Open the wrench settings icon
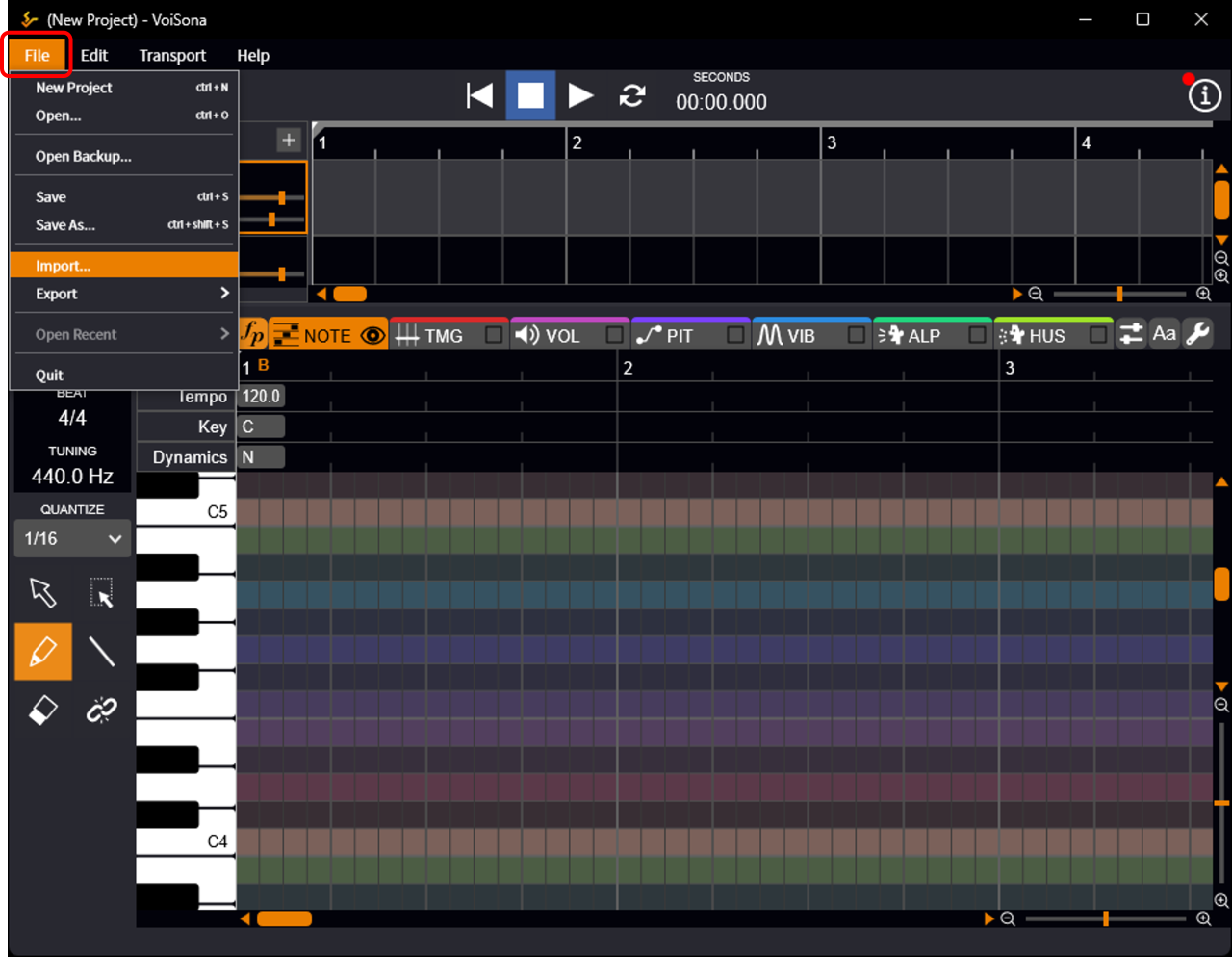1232x957 pixels. (1197, 334)
